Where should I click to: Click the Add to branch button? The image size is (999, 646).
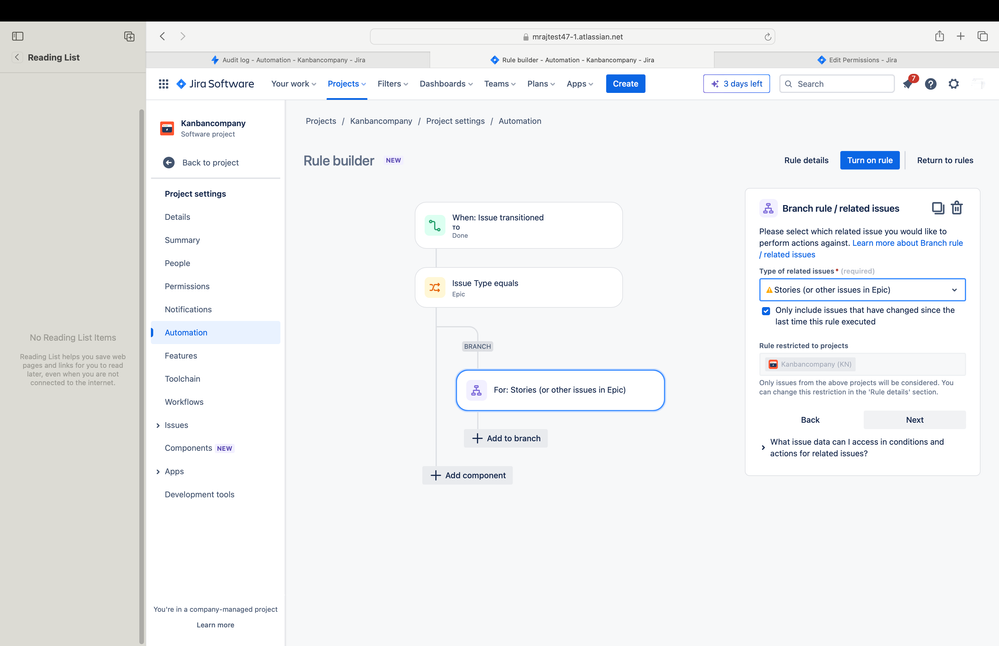coord(506,438)
